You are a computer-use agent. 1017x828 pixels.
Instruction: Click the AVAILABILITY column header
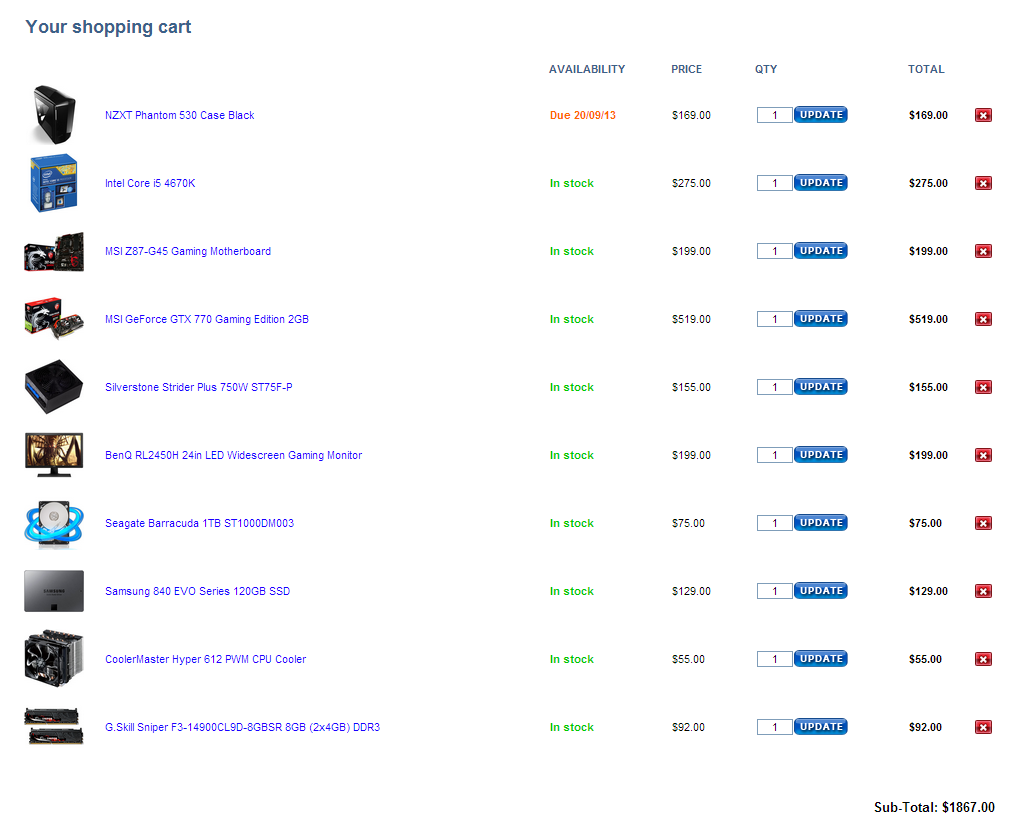[x=587, y=69]
